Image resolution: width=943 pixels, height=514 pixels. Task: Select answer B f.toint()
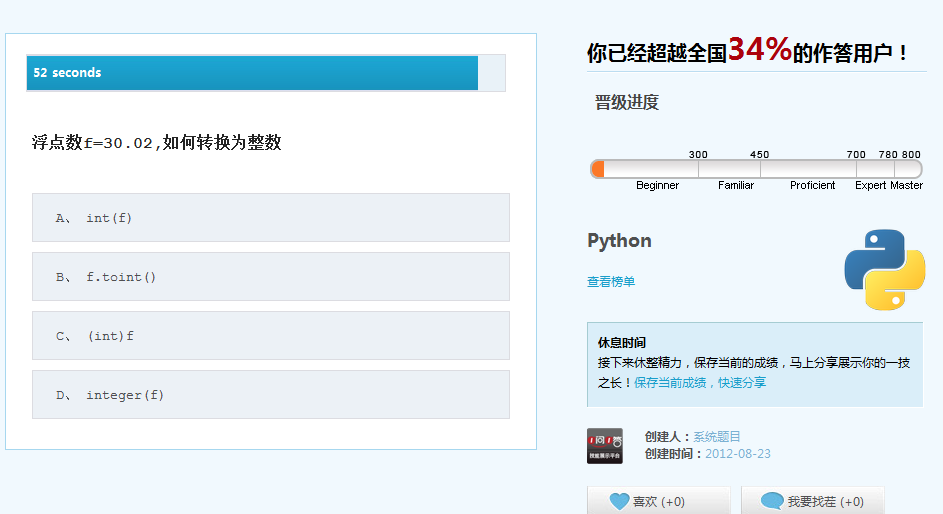271,277
